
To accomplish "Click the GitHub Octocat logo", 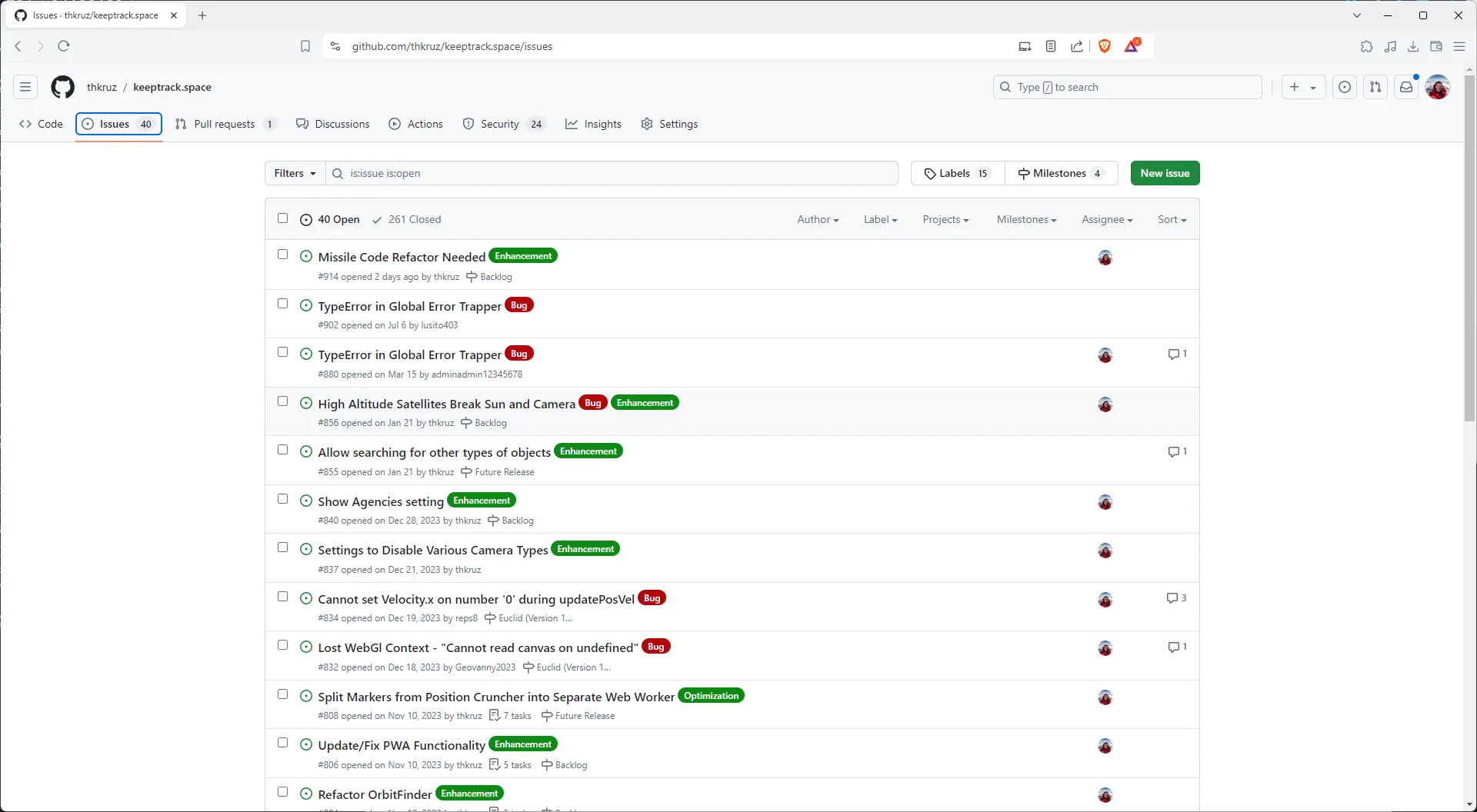I will pos(62,87).
